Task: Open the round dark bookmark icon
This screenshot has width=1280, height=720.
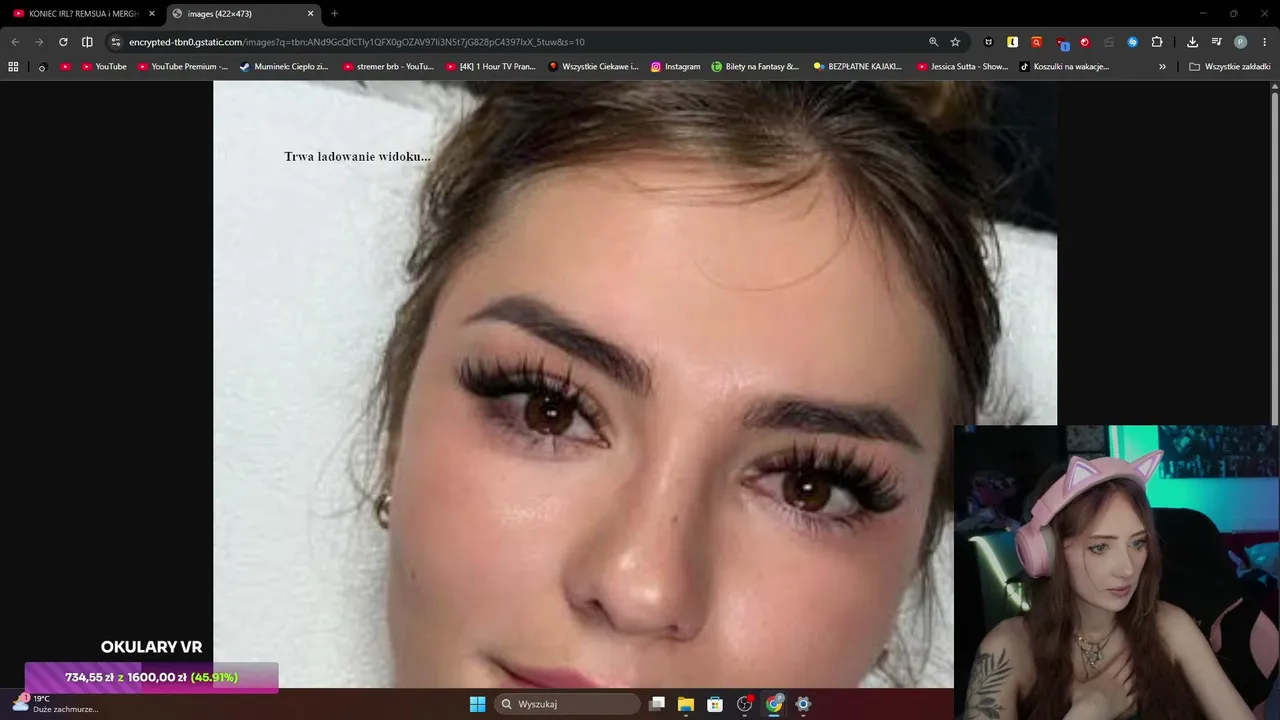Action: (x=41, y=67)
